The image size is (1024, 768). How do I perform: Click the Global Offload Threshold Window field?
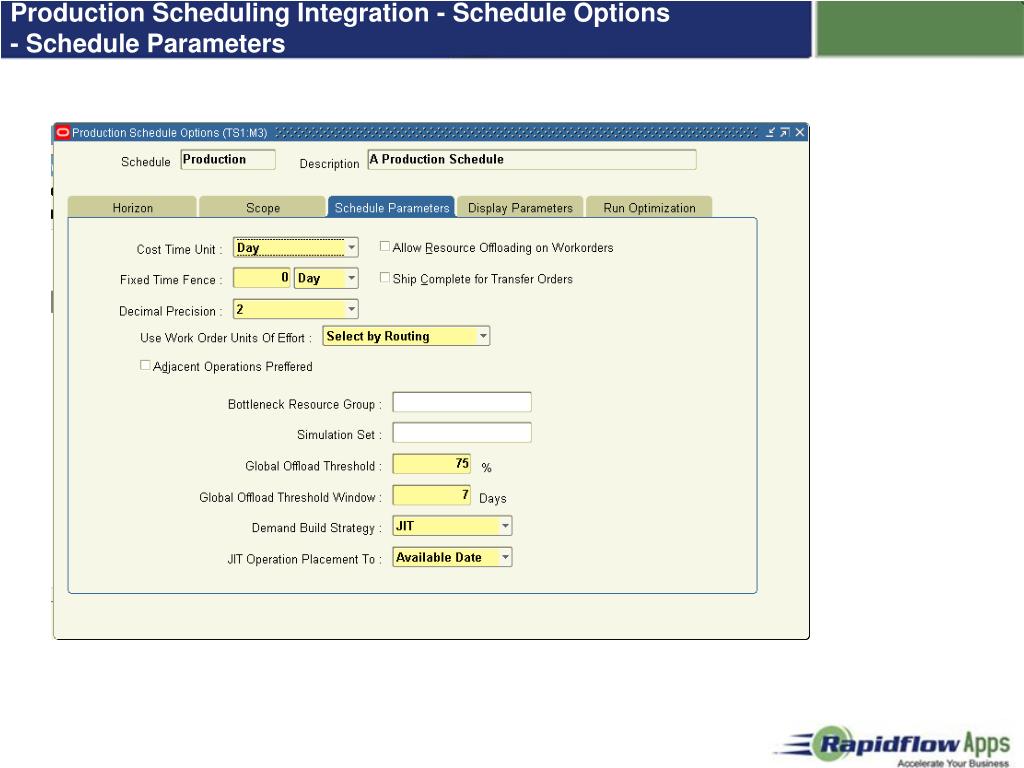point(432,495)
